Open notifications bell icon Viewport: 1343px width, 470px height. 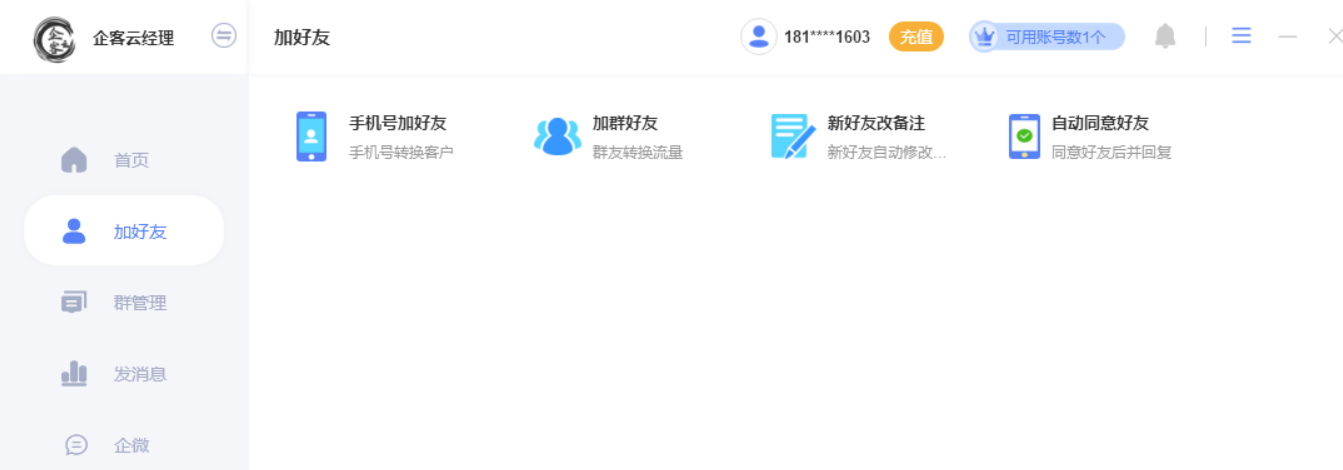[x=1165, y=37]
